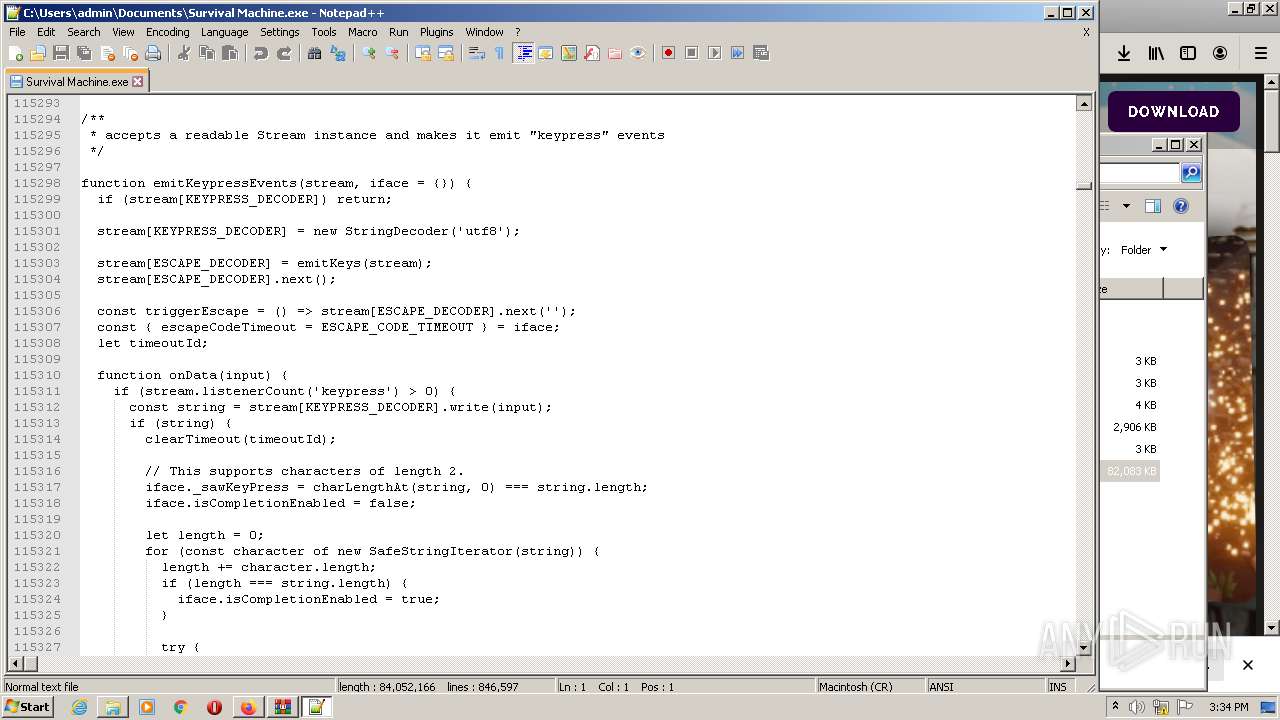Toggle word wrap in the toolbar
The height and width of the screenshot is (720, 1280).
[x=477, y=53]
